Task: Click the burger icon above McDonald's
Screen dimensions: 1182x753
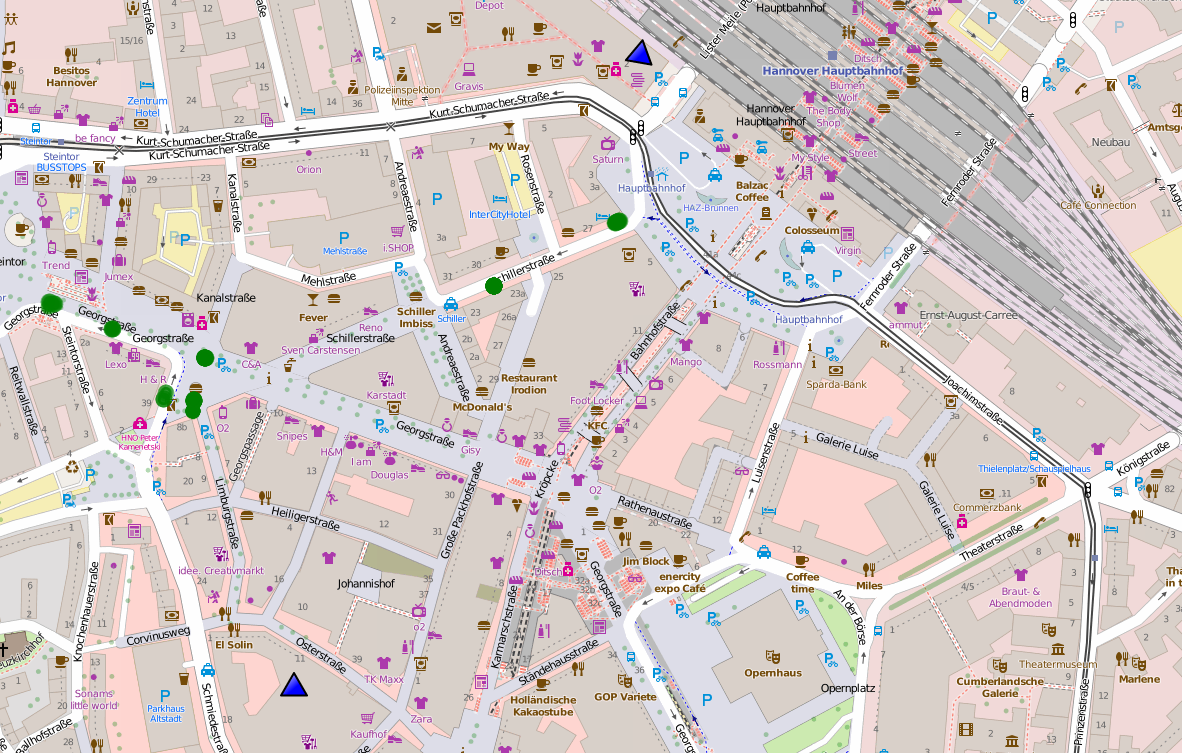Action: click(x=482, y=391)
